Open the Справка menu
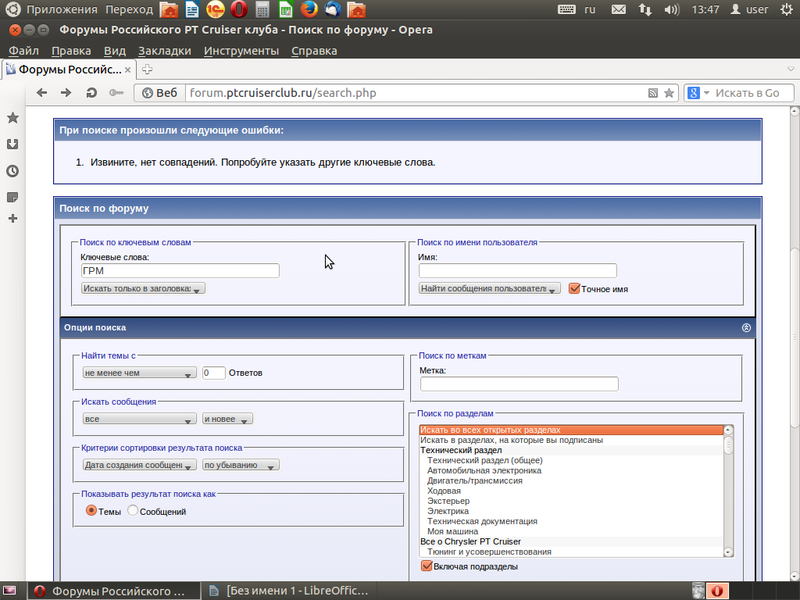The image size is (800, 600). [314, 51]
